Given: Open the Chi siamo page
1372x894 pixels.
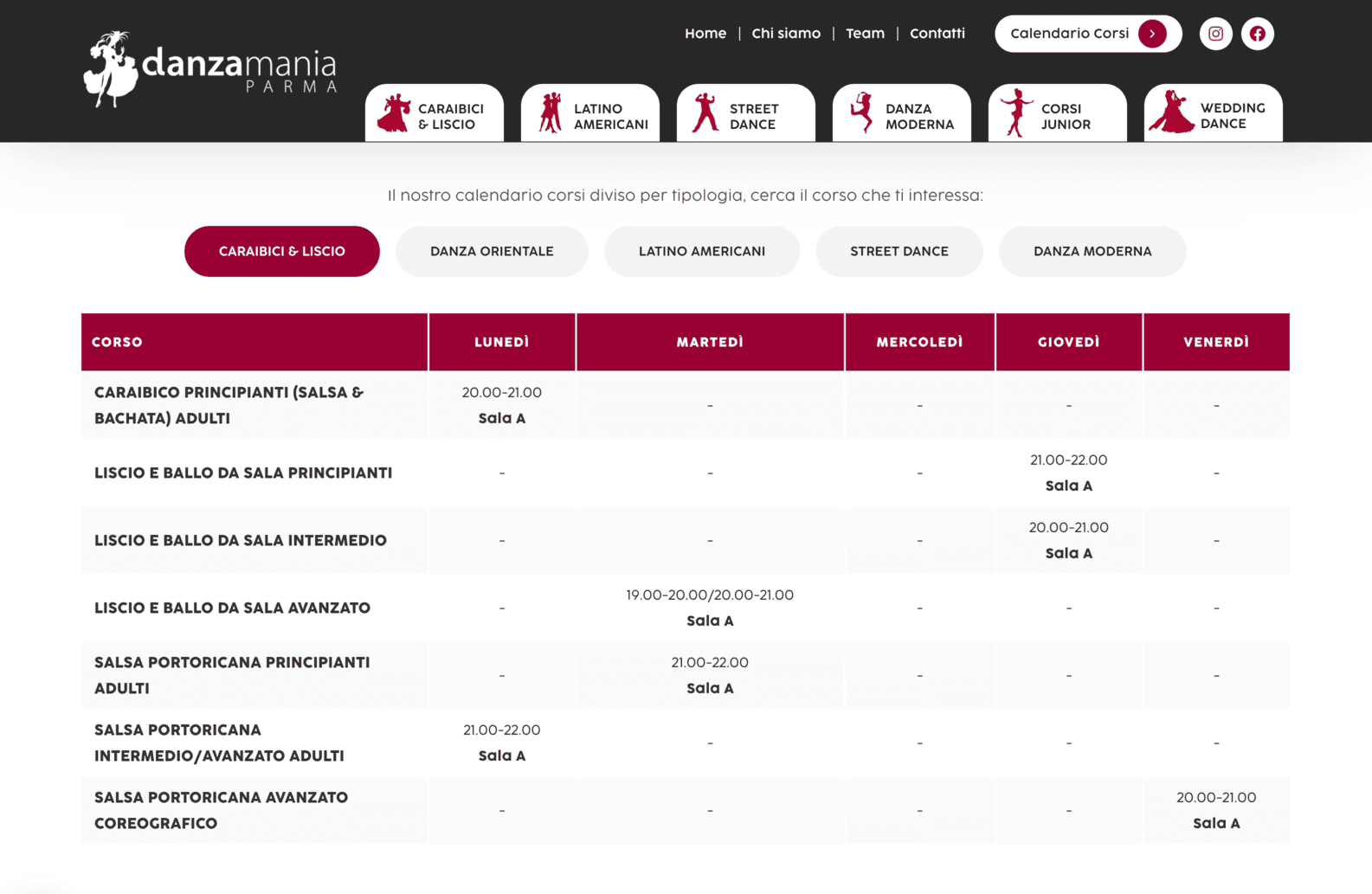Looking at the screenshot, I should coord(785,34).
